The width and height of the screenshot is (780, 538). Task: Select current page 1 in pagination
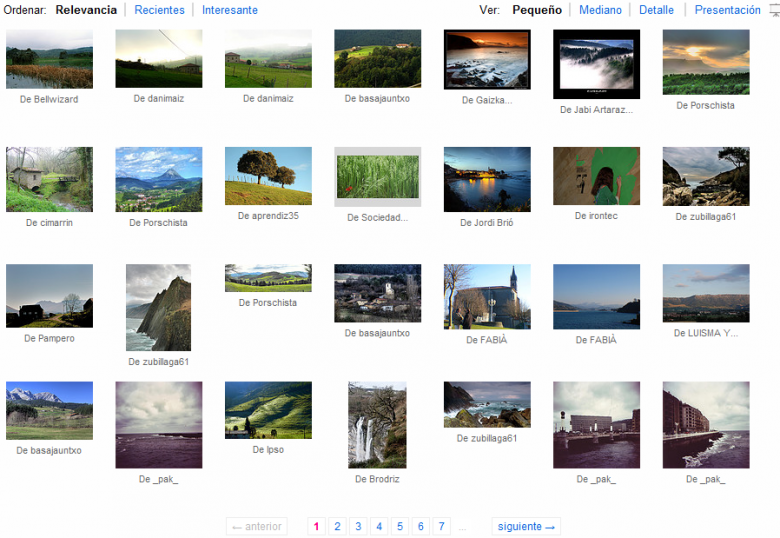click(x=316, y=526)
